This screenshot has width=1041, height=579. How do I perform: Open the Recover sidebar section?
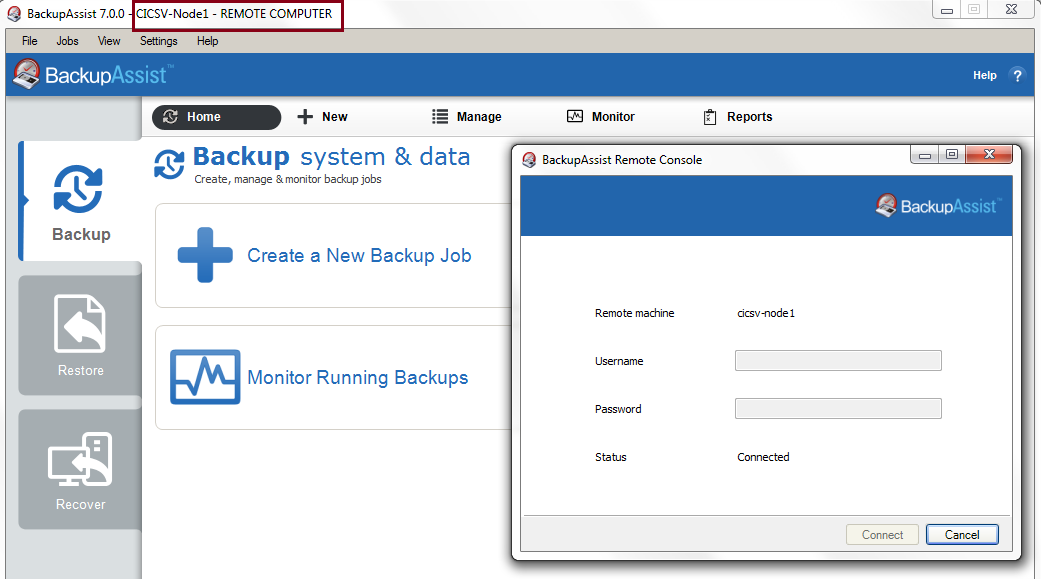tap(80, 469)
